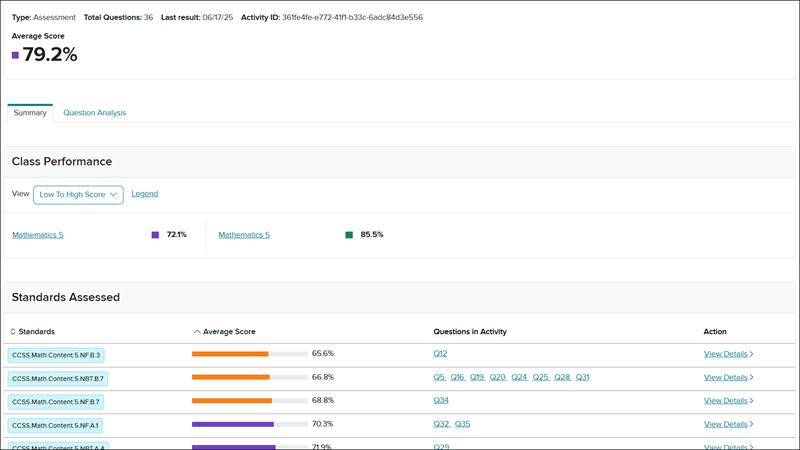Click the sort icon beside Standards header
Viewport: 800px width, 450px height.
coord(13,331)
